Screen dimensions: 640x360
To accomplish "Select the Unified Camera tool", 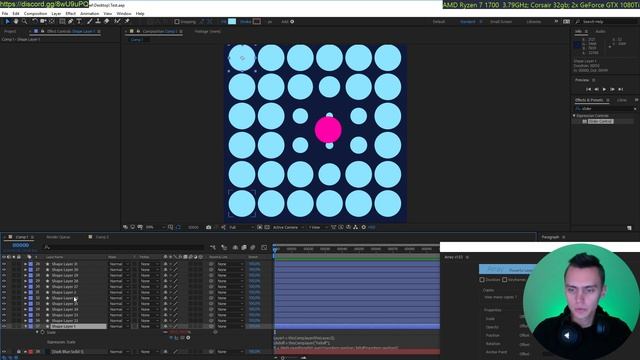I will (43, 22).
